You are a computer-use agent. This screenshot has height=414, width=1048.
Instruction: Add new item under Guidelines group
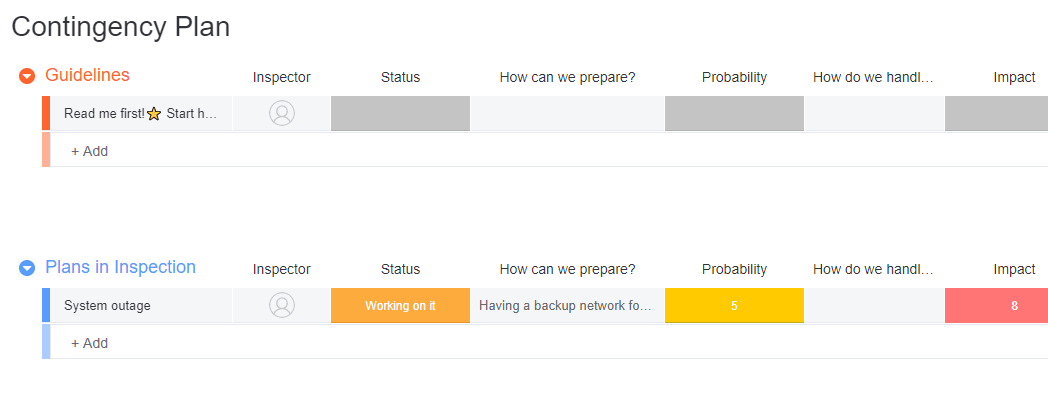(90, 151)
